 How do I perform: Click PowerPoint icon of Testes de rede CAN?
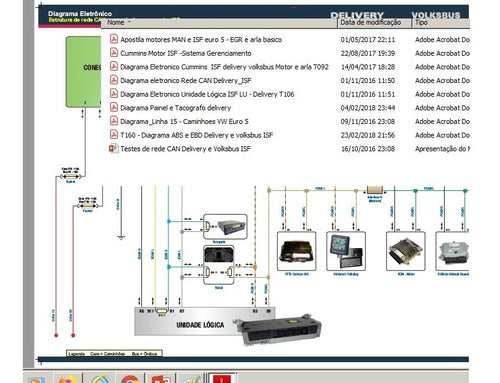[x=114, y=148]
